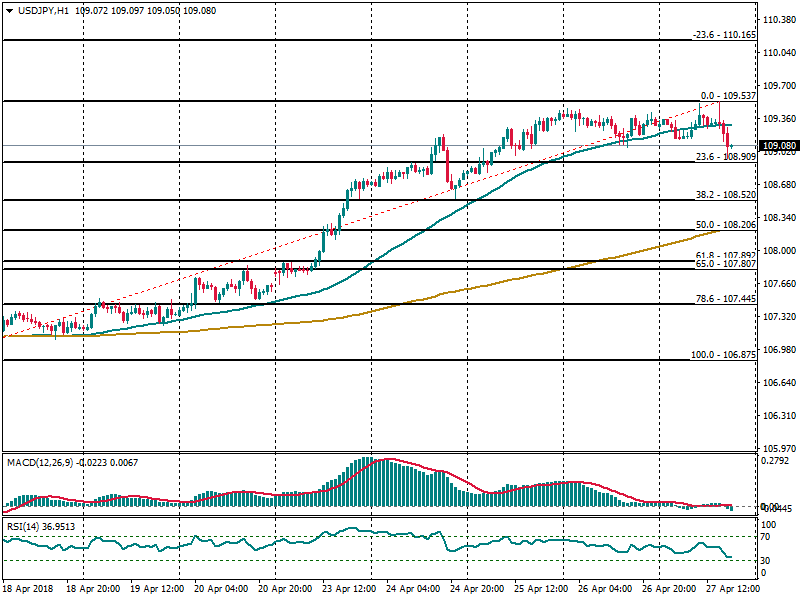Click the 78.6 - 107.445 Fibonacci label
This screenshot has height=600, width=800.
(724, 299)
